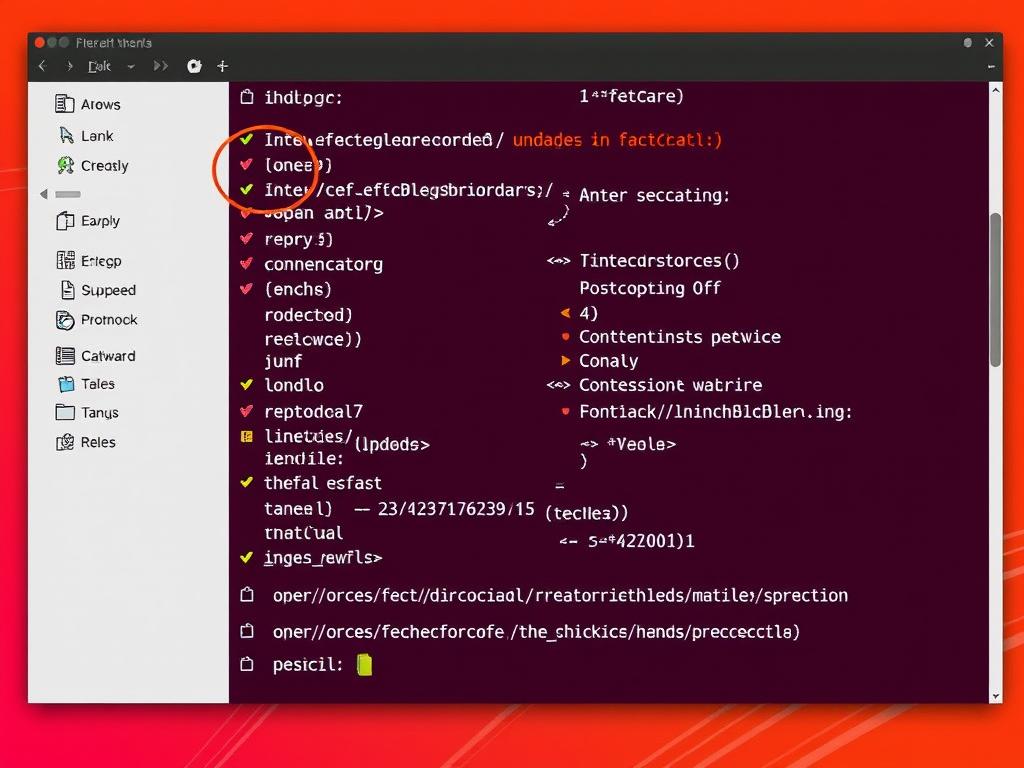1024x768 pixels.
Task: Open the dropdown arrow next to Ealk
Action: pyautogui.click(x=130, y=66)
